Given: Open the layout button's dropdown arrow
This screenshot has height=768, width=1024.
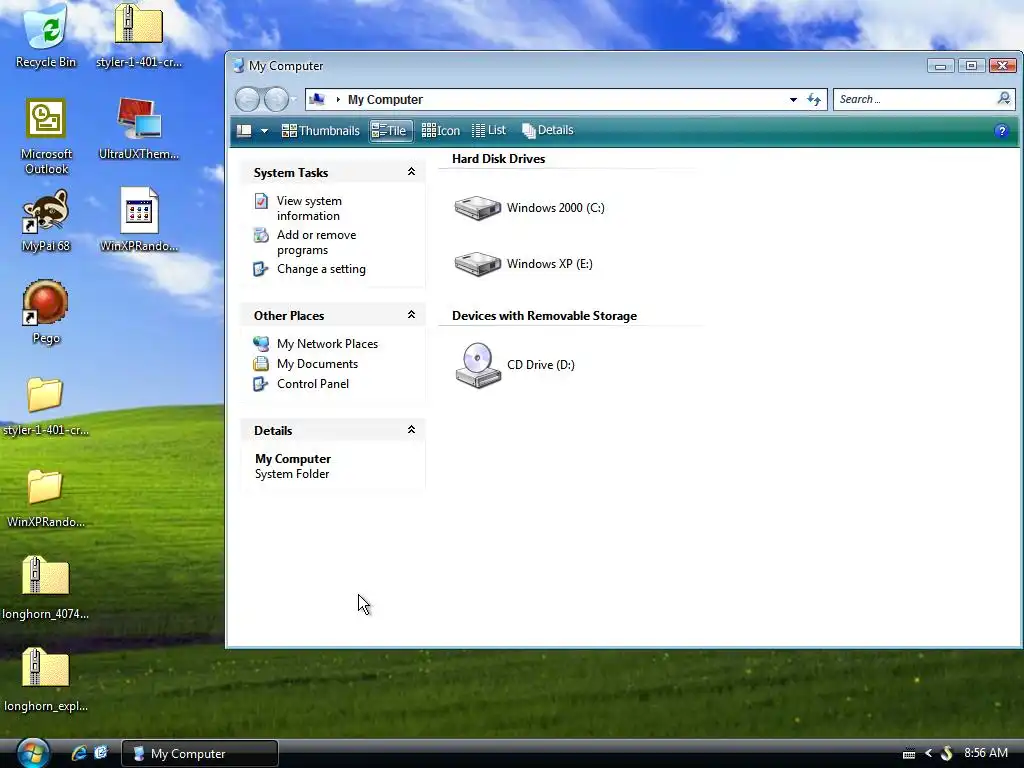Looking at the screenshot, I should coord(264,131).
